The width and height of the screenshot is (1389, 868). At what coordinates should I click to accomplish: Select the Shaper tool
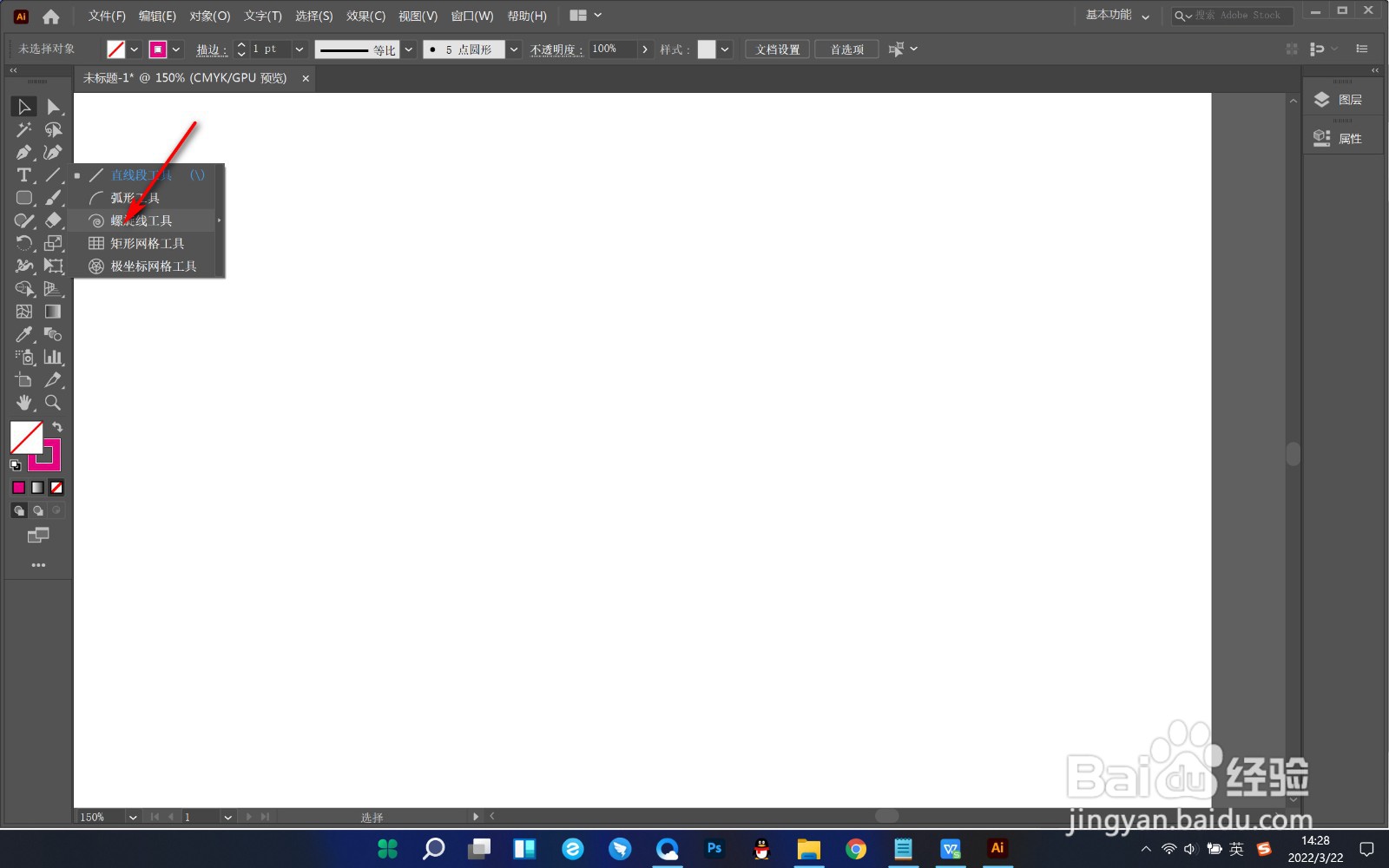coord(23,220)
